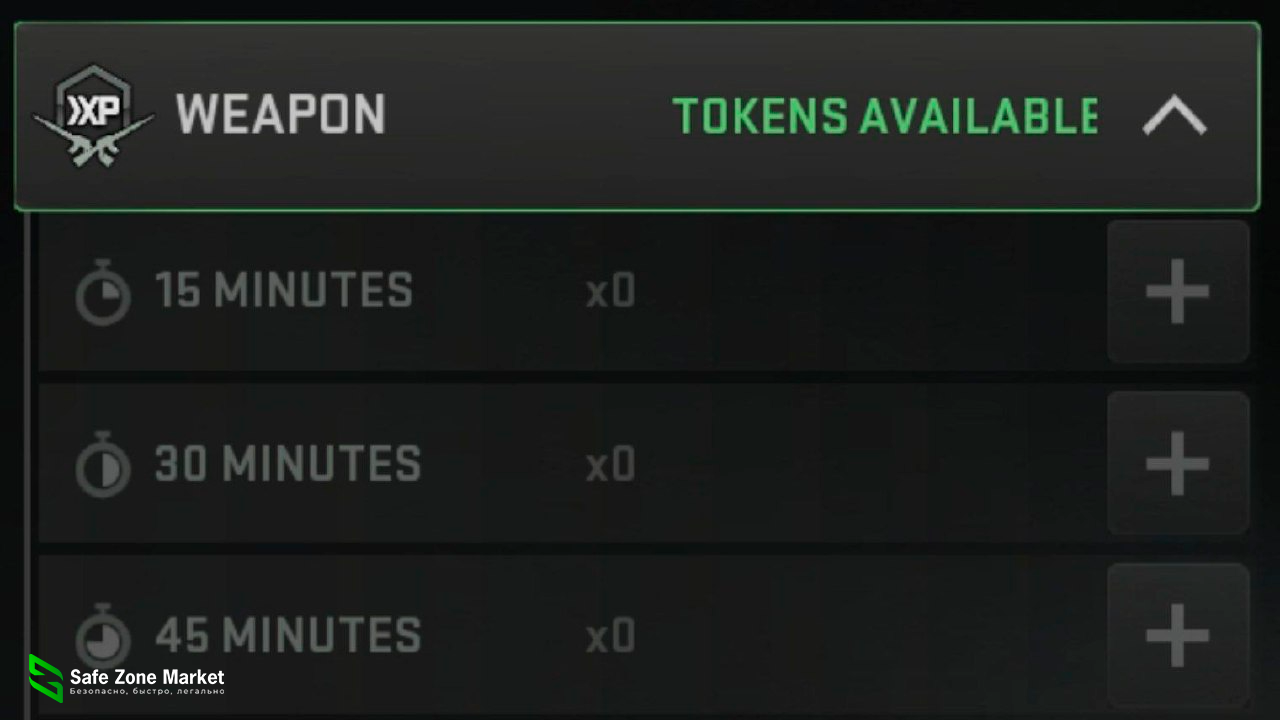Open the Safe Zone Market watermark text
Image resolution: width=1280 pixels, height=720 pixels.
(147, 677)
